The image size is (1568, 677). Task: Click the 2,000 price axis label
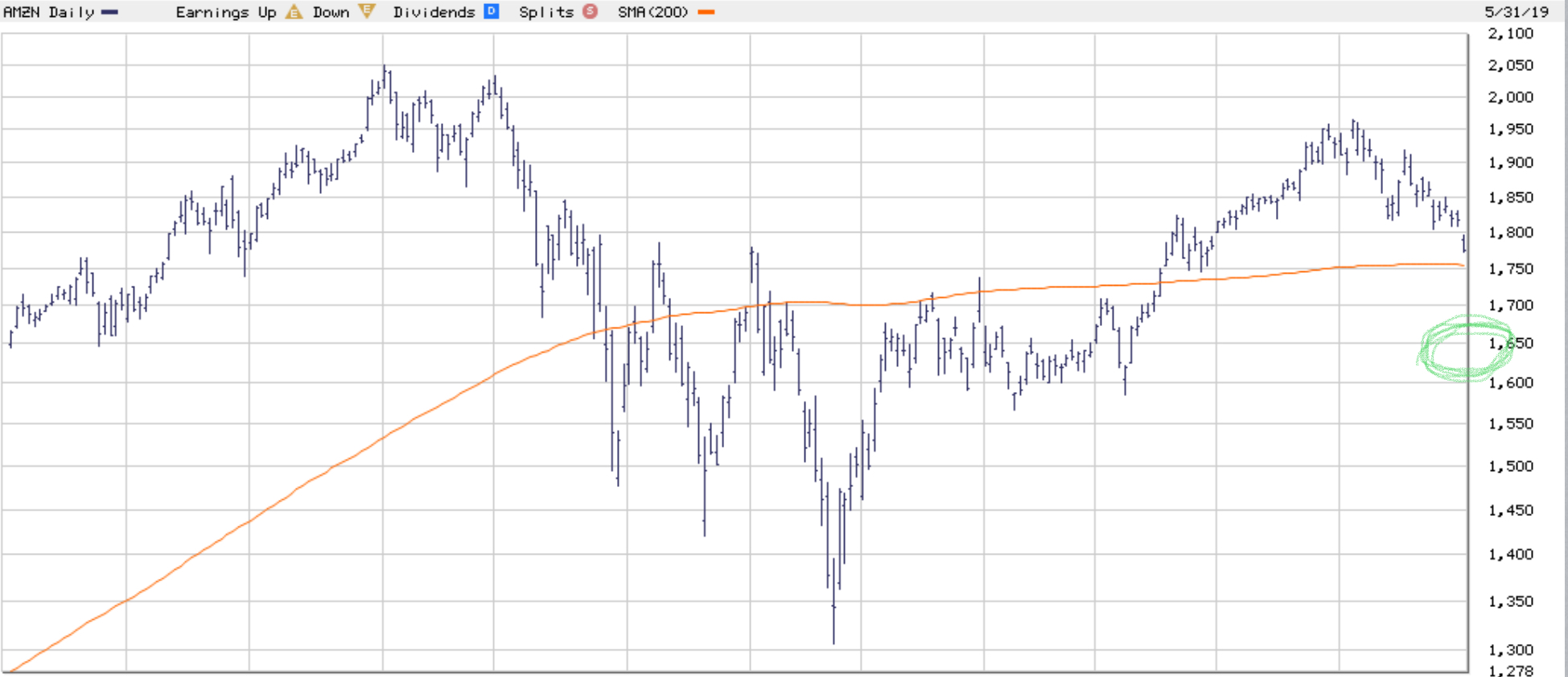(1511, 97)
